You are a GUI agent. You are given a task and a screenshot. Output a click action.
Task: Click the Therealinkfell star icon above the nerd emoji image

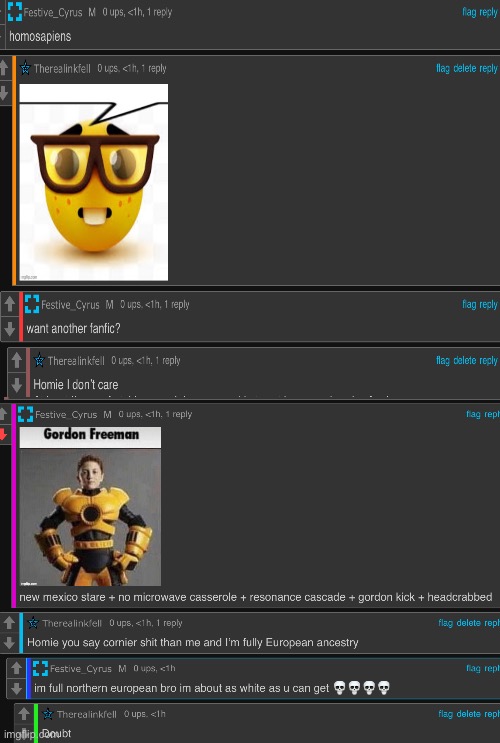pyautogui.click(x=25, y=68)
